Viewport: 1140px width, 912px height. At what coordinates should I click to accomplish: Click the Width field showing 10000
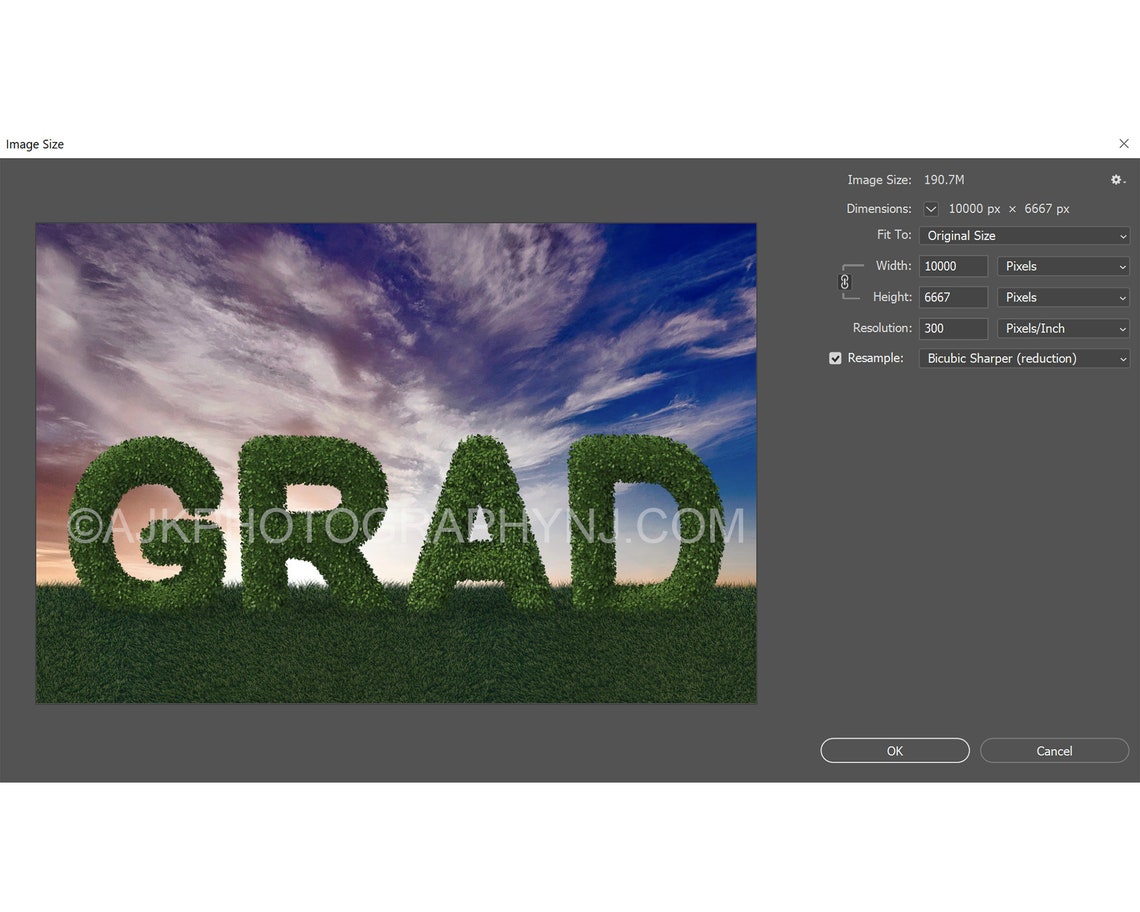(x=952, y=266)
